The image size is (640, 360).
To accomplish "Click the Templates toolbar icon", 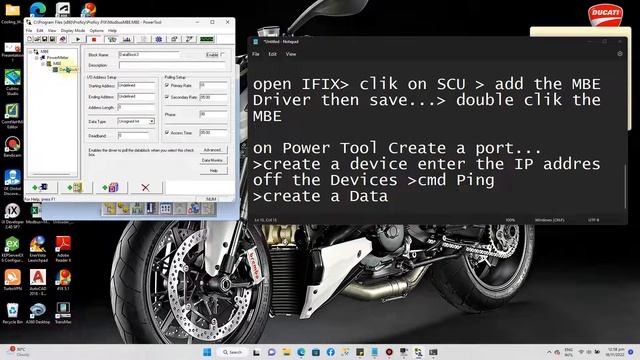I will (x=174, y=39).
